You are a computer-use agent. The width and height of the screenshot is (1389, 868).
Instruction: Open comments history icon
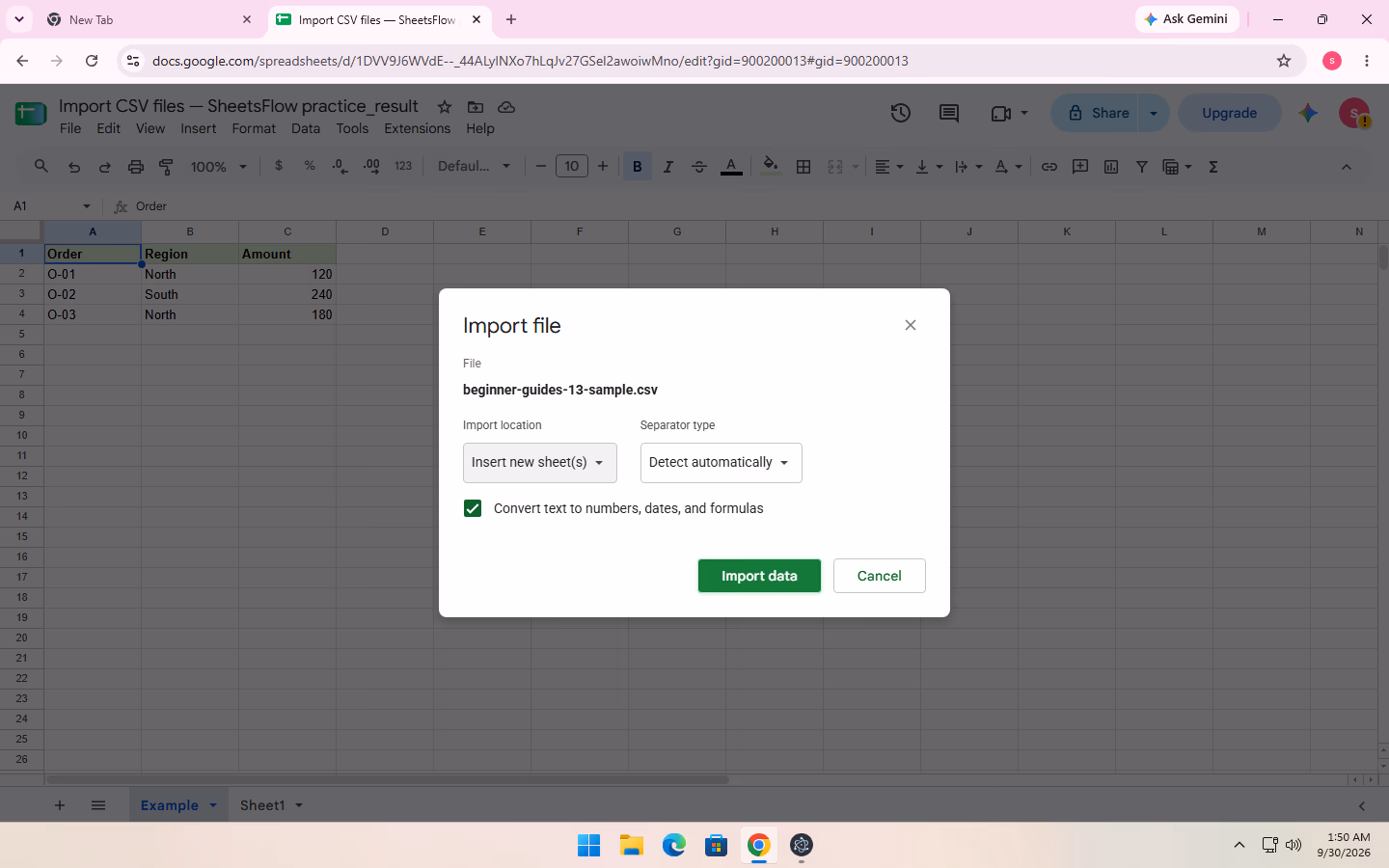949,113
